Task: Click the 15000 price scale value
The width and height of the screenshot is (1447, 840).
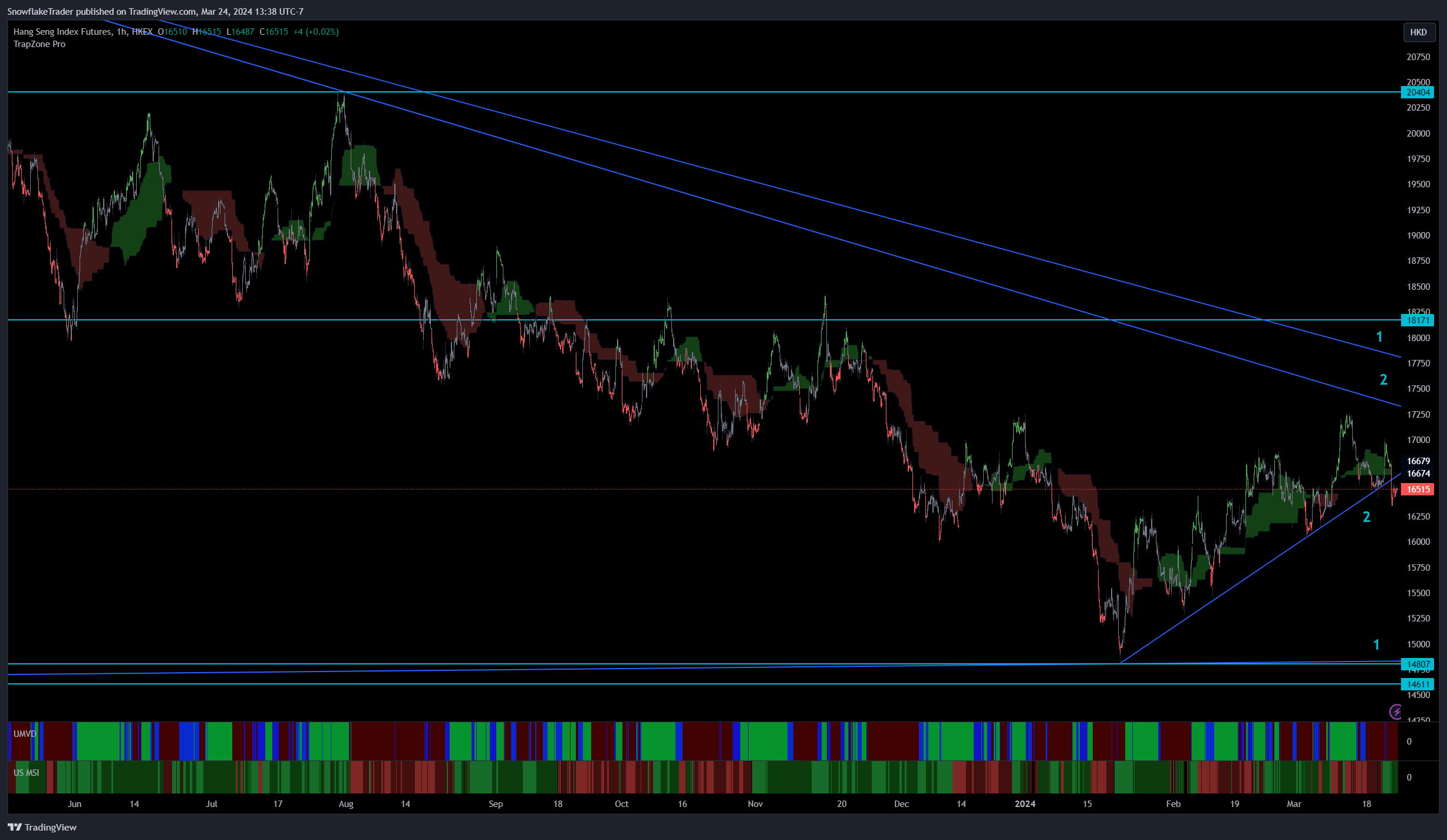Action: click(1418, 644)
